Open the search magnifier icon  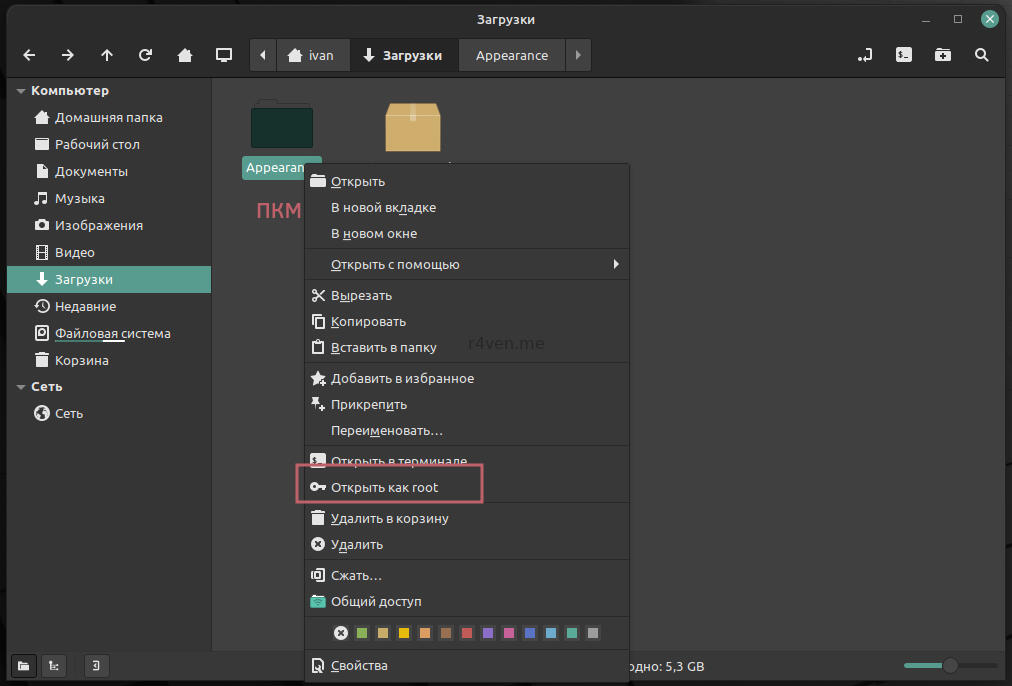(982, 55)
